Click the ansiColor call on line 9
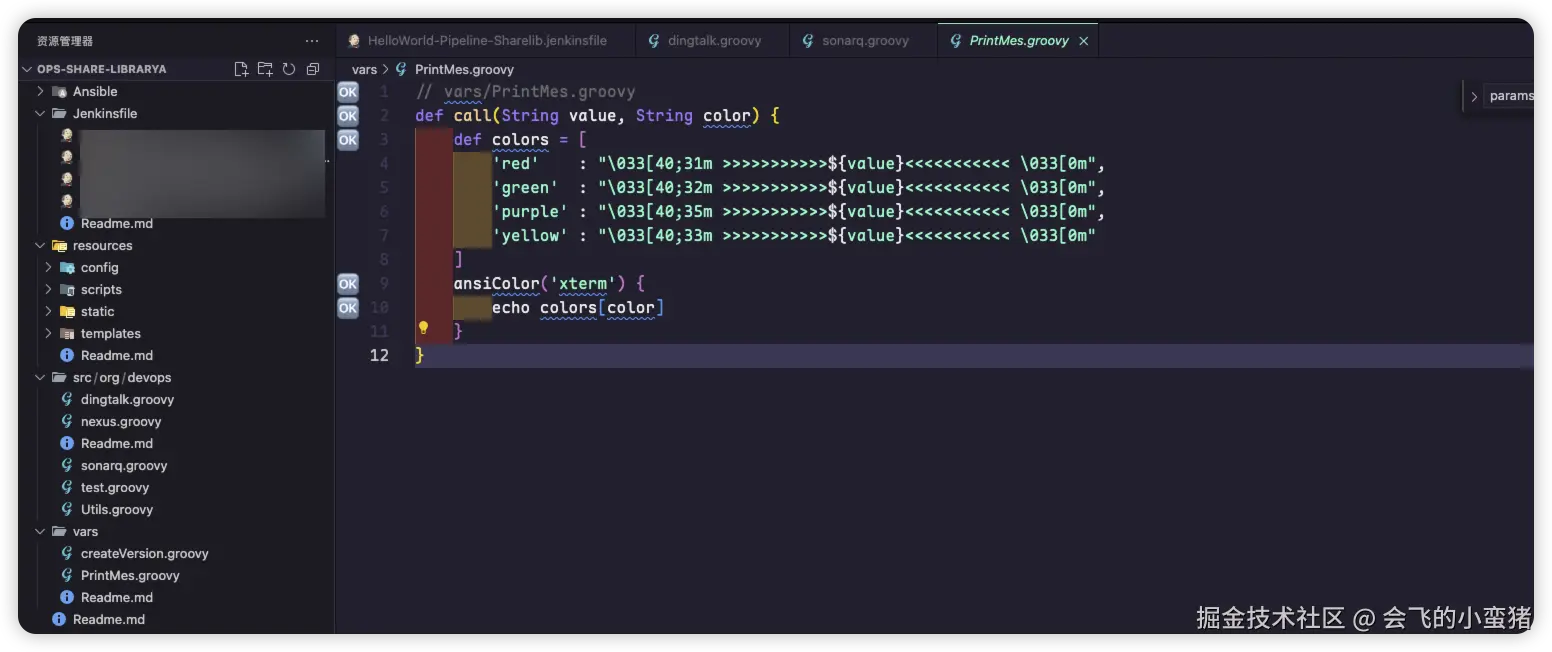 coord(496,283)
